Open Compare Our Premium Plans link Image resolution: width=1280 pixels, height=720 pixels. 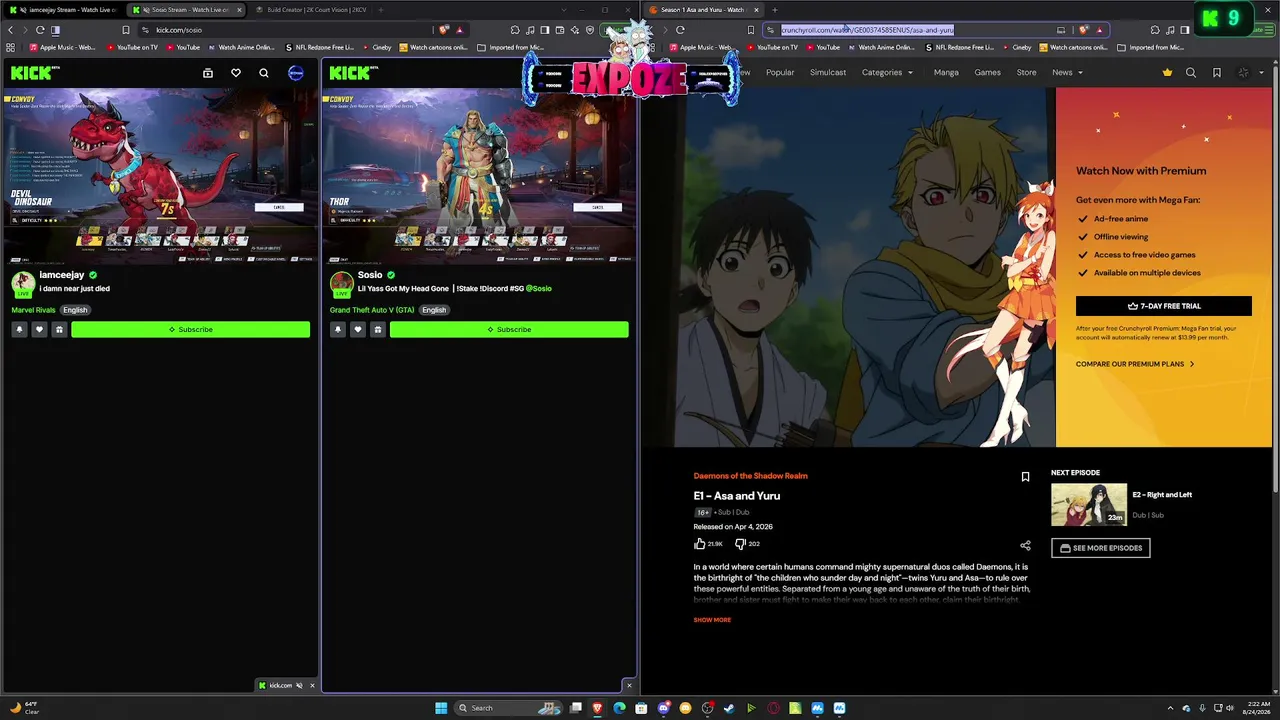click(x=1135, y=364)
